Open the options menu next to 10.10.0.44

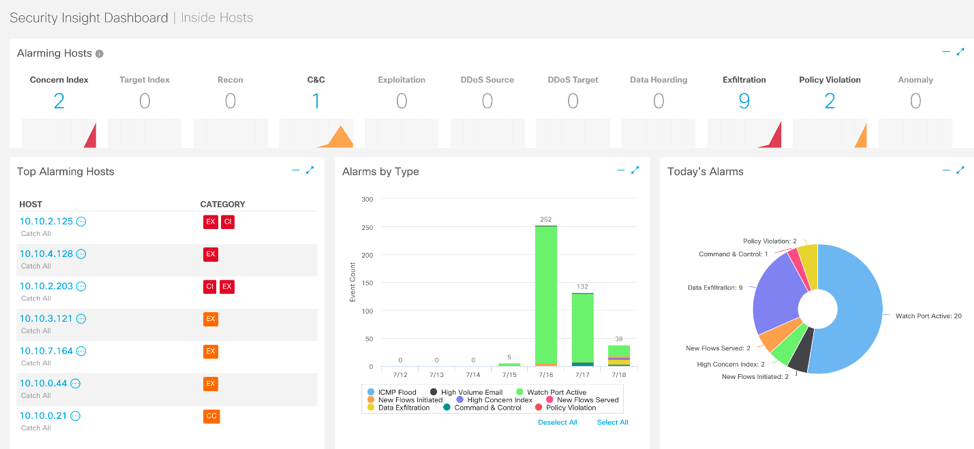[x=75, y=384]
